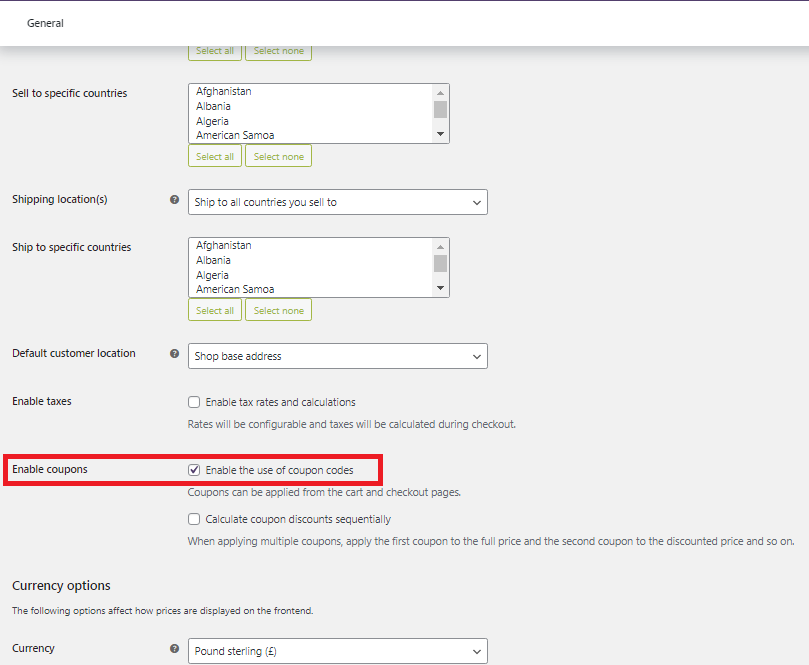Screen dimensions: 809x665
Task: Check Calculate coupon discounts sequentially
Action: [194, 519]
